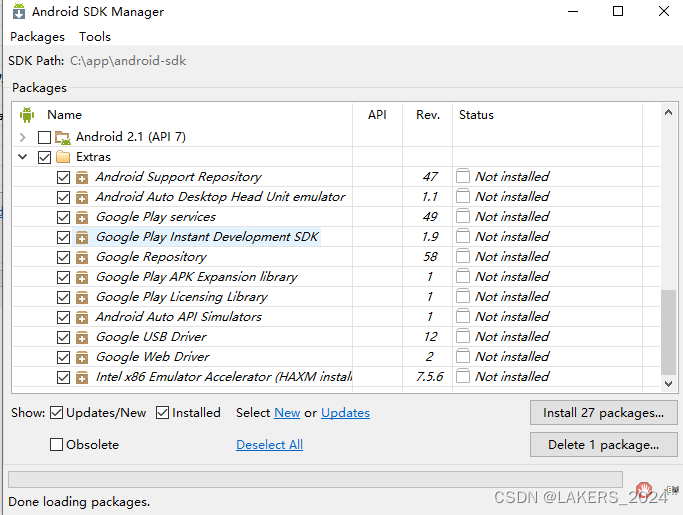Screen dimensions: 683x515
Task: Click the Google Web Driver package icon
Action: (82, 357)
